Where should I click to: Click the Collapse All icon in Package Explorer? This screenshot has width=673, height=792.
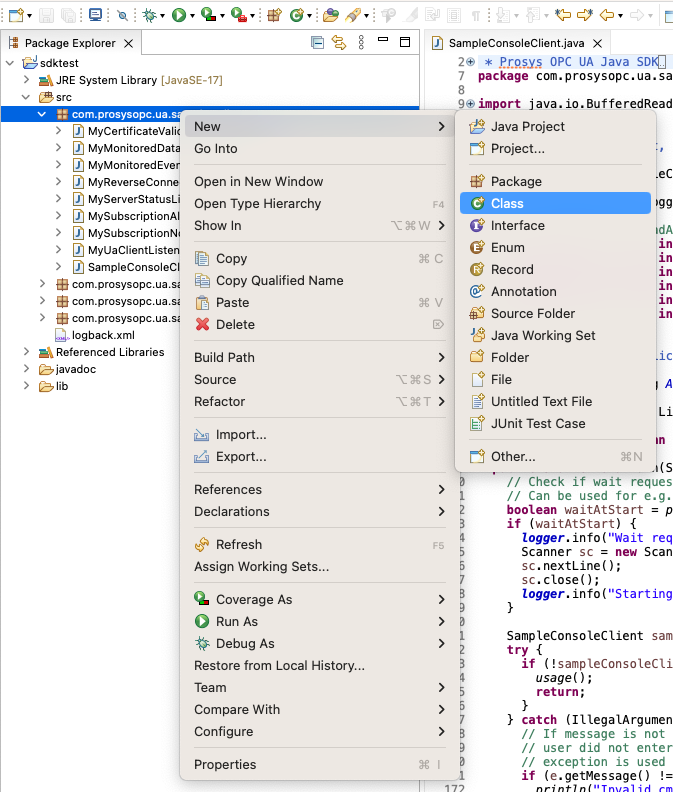(317, 43)
